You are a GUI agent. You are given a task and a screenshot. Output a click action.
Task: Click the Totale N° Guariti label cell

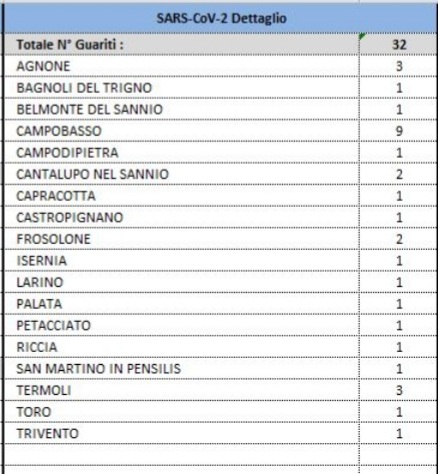click(182, 44)
